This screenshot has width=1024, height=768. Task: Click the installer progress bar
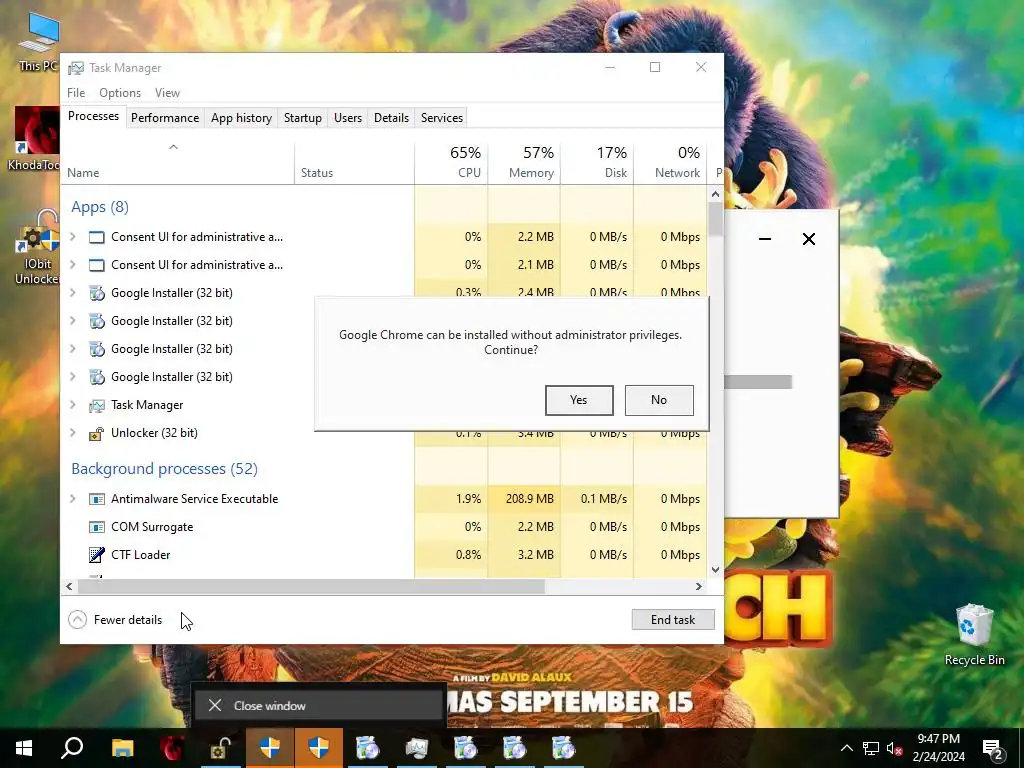758,382
